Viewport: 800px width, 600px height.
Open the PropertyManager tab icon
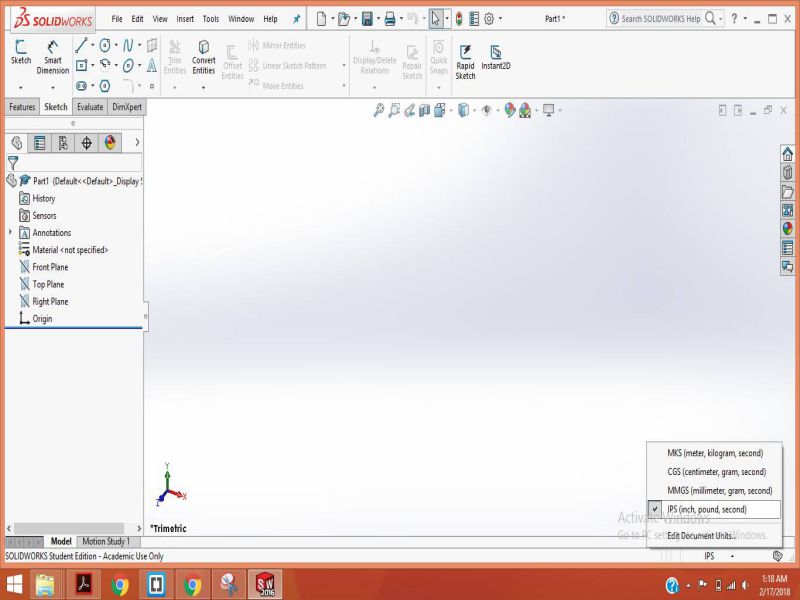39,142
